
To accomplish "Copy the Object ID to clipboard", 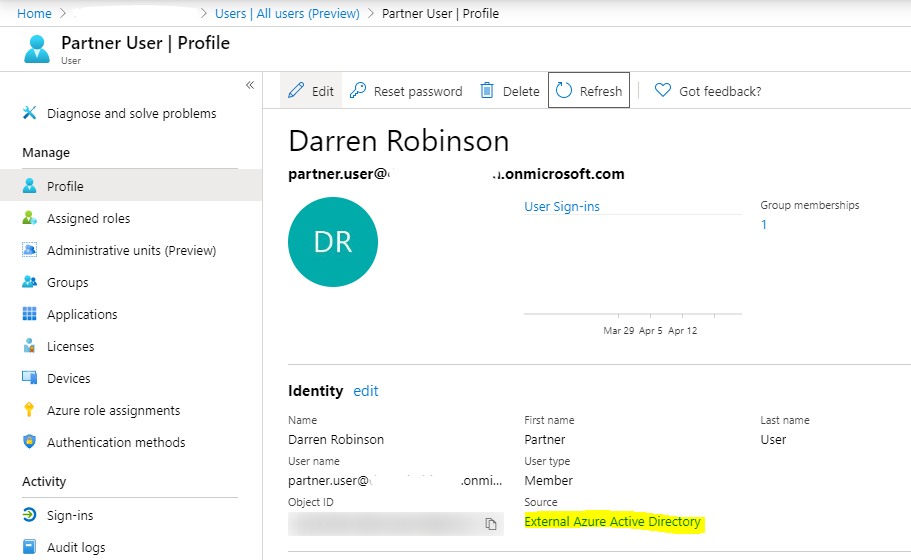I will 490,524.
